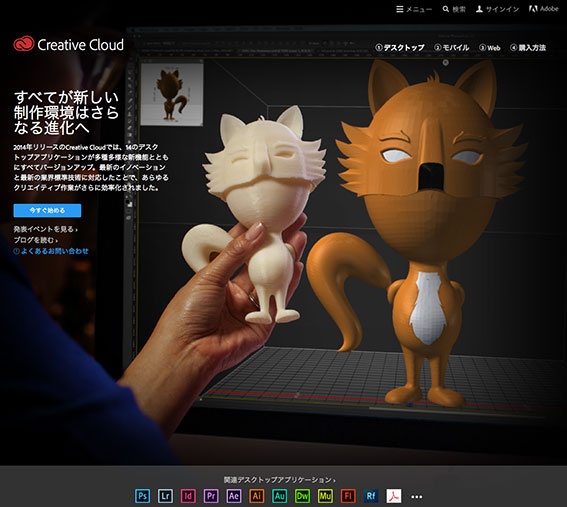Open the よくあるお問い合わせ link
Image resolution: width=567 pixels, height=507 pixels.
[51, 251]
